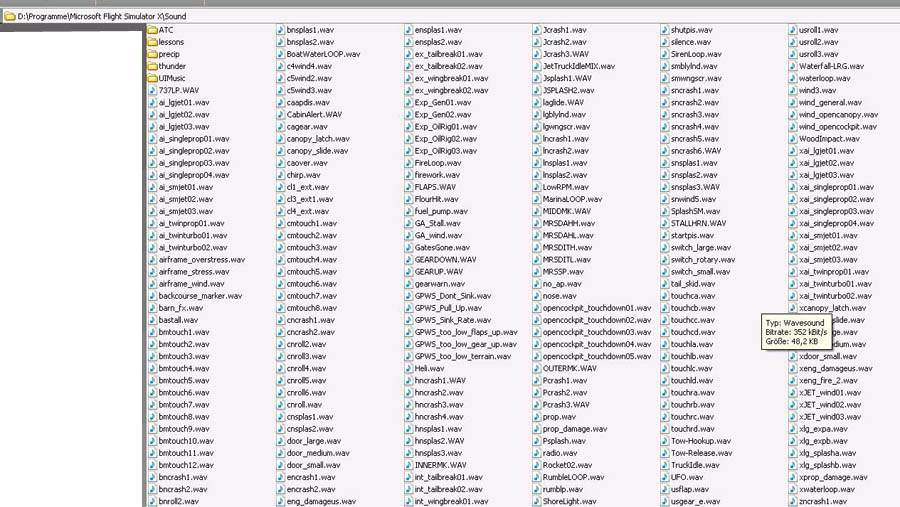Select file wind_opencanopy.wav

838,114
